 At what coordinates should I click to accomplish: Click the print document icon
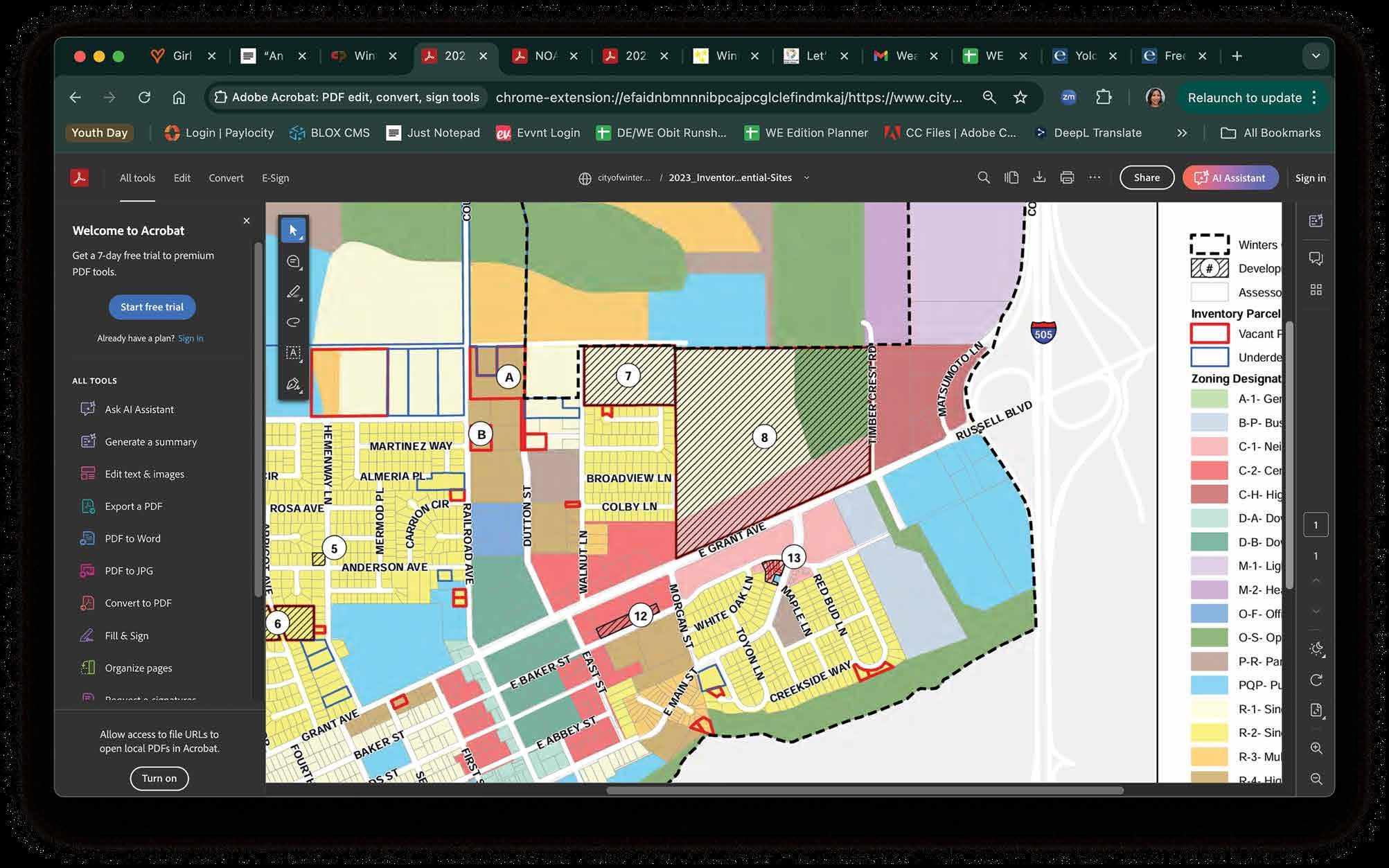tap(1067, 177)
